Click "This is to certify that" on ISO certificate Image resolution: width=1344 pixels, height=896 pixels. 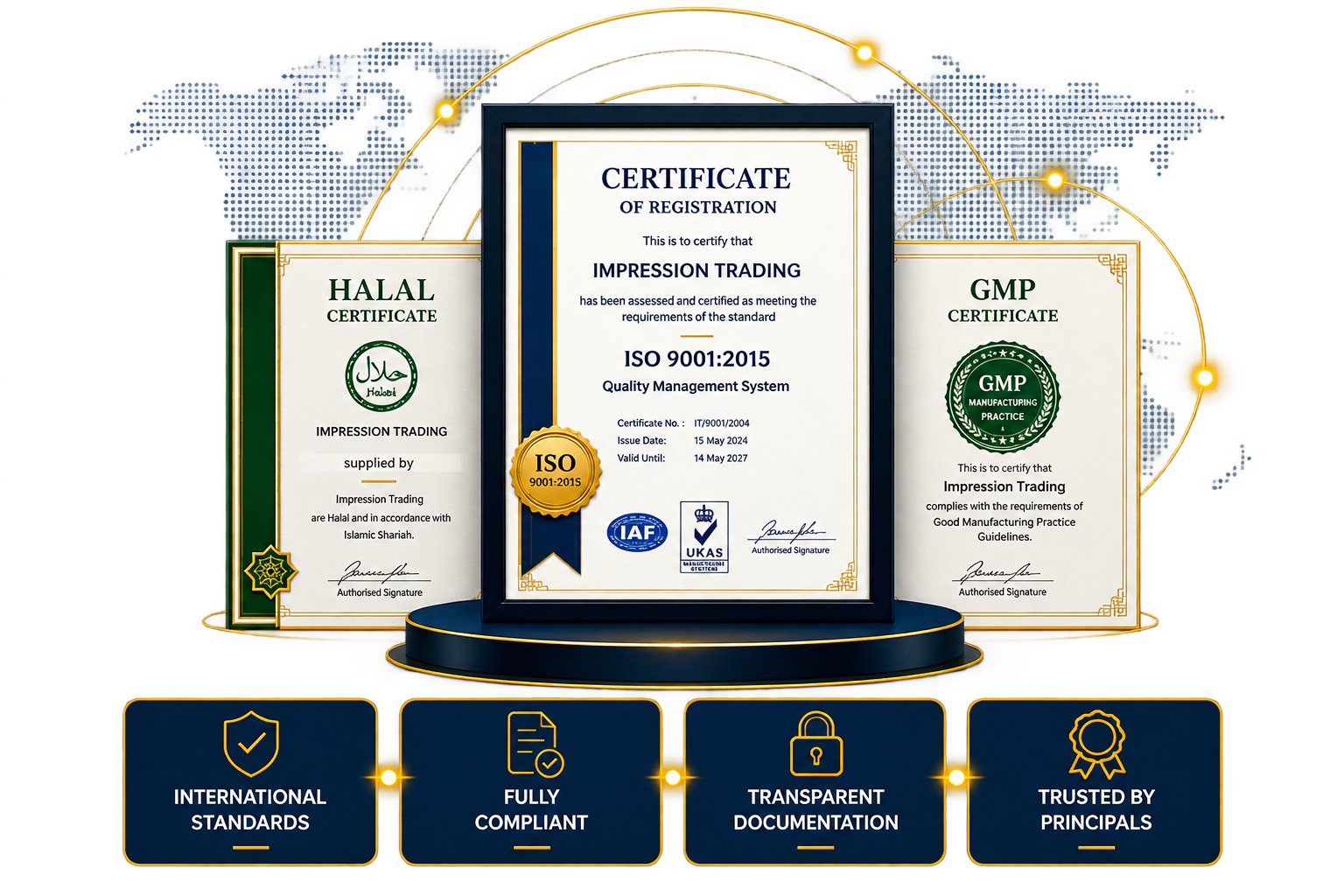(x=697, y=241)
